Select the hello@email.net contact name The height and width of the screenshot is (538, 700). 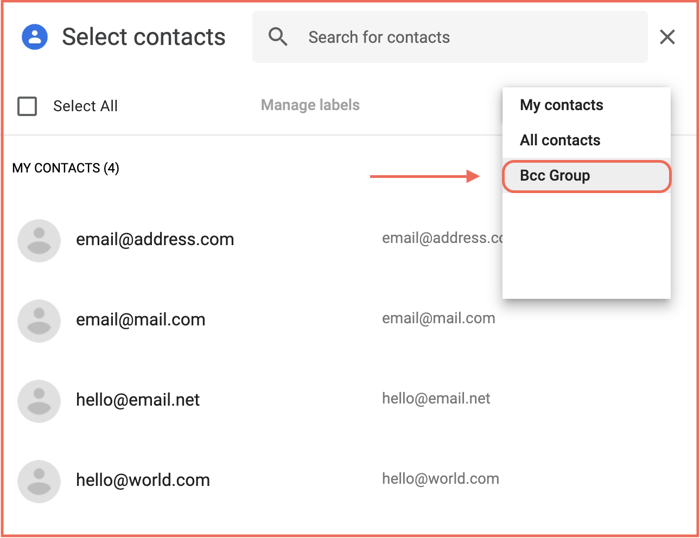[138, 400]
